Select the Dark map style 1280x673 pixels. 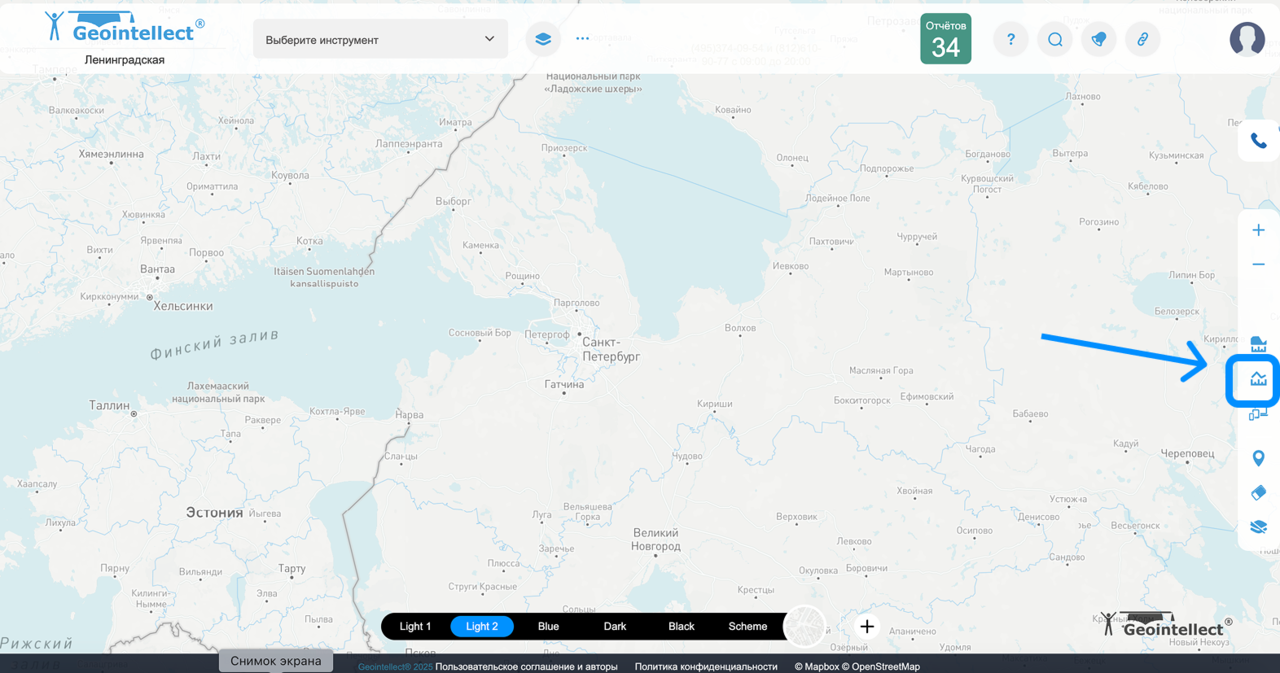point(615,627)
